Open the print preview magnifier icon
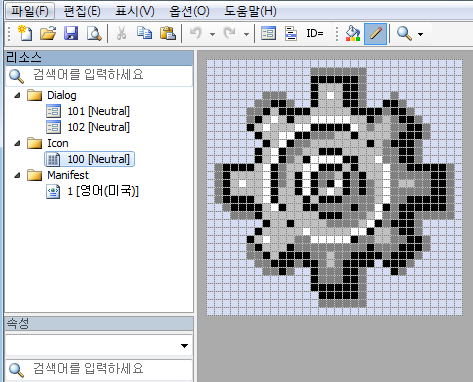 coord(94,33)
